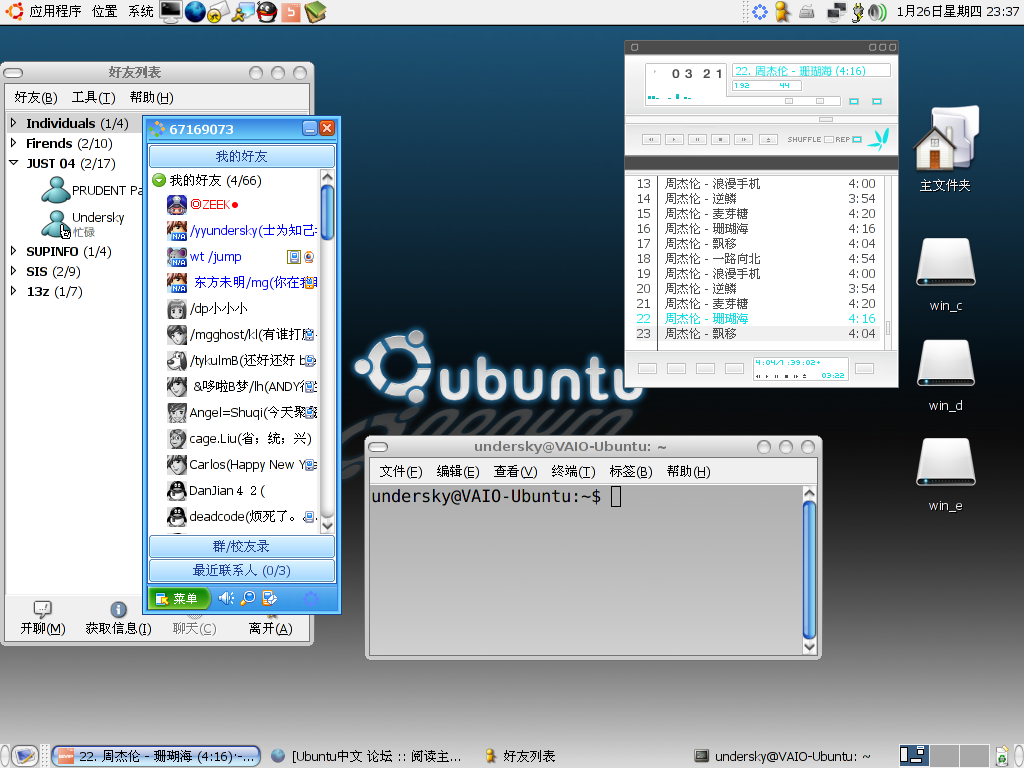
Task: Click 获取信息(I) button in buddy list
Action: click(x=118, y=618)
